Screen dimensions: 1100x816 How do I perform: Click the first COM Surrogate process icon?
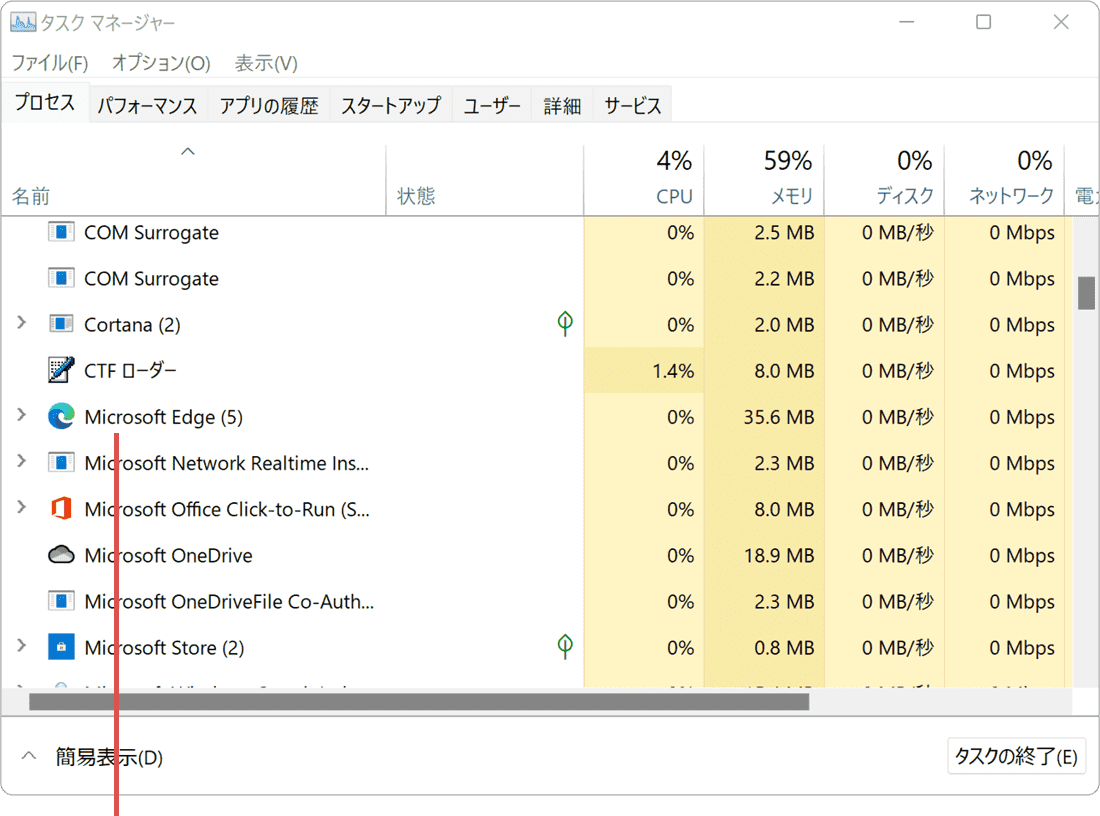pyautogui.click(x=60, y=232)
